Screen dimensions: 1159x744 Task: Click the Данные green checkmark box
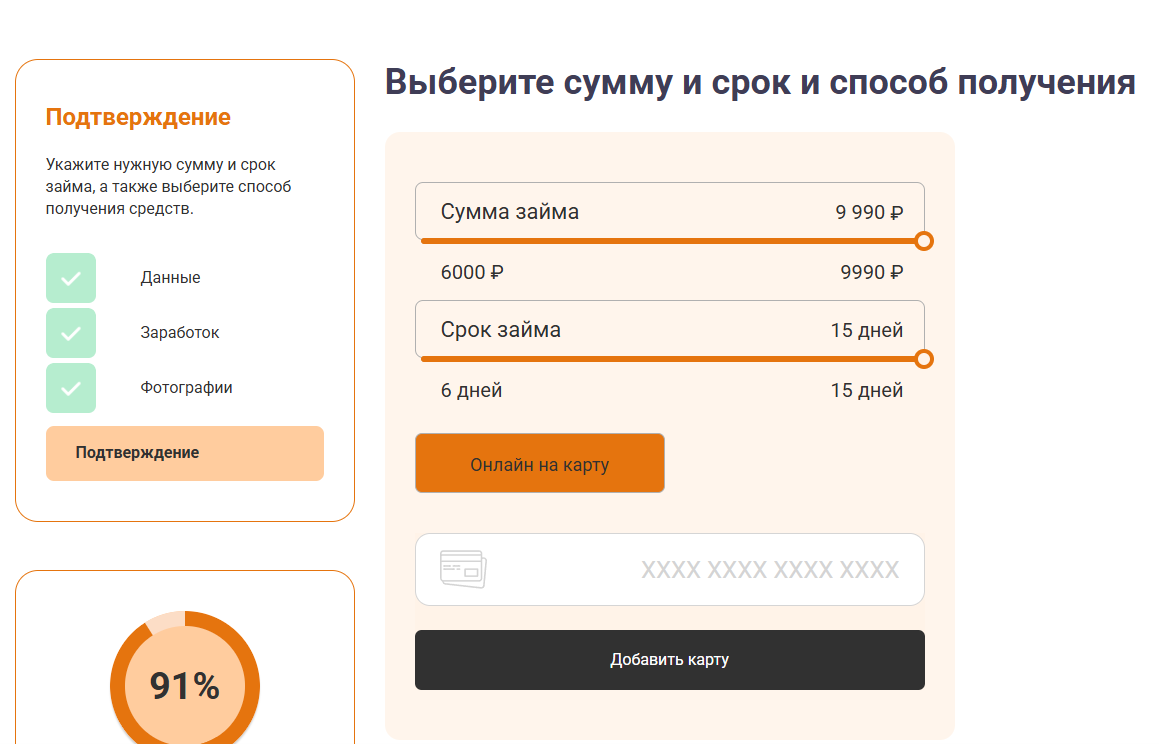71,278
